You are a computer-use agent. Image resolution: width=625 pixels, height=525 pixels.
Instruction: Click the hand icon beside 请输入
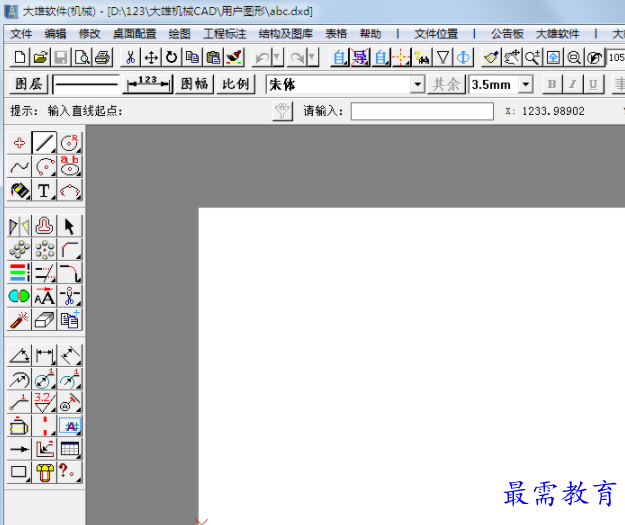click(283, 111)
